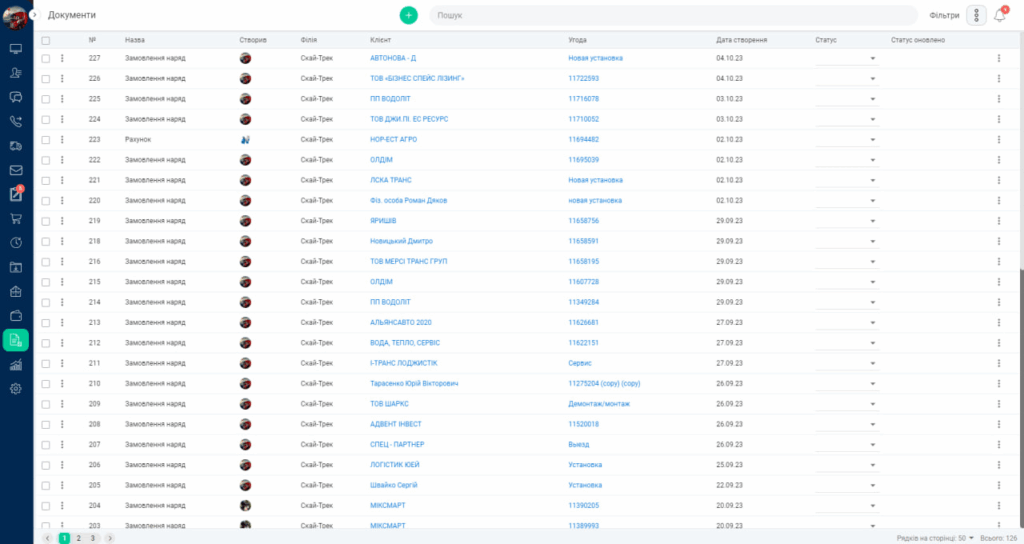
Task: Click the Пошук search field
Action: tap(672, 15)
